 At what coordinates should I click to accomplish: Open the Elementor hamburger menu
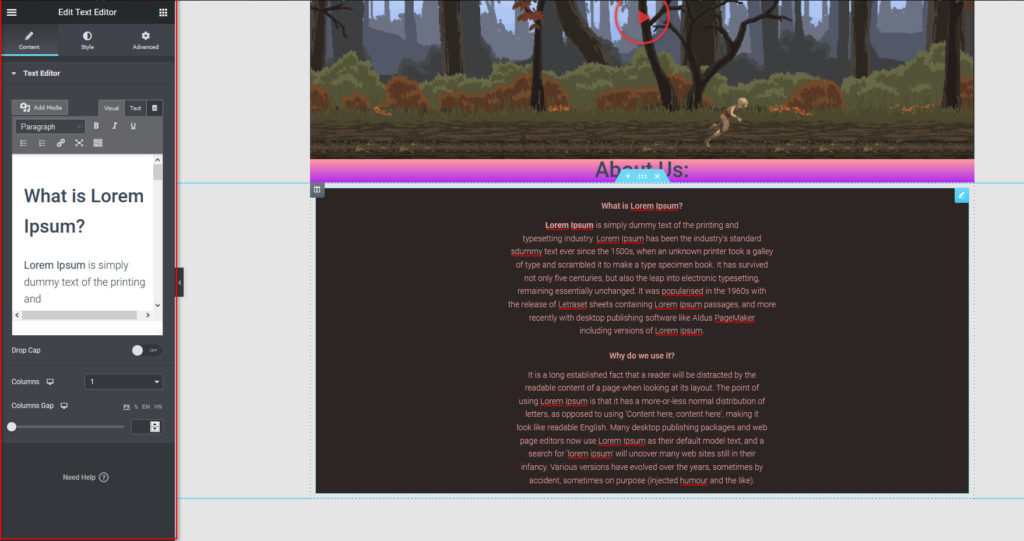[12, 12]
